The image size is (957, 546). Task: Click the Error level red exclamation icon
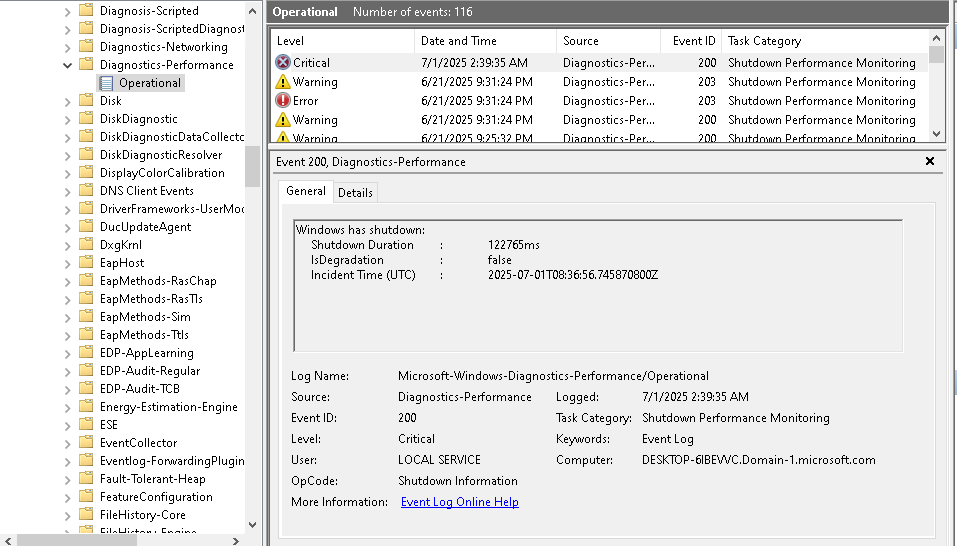(283, 101)
